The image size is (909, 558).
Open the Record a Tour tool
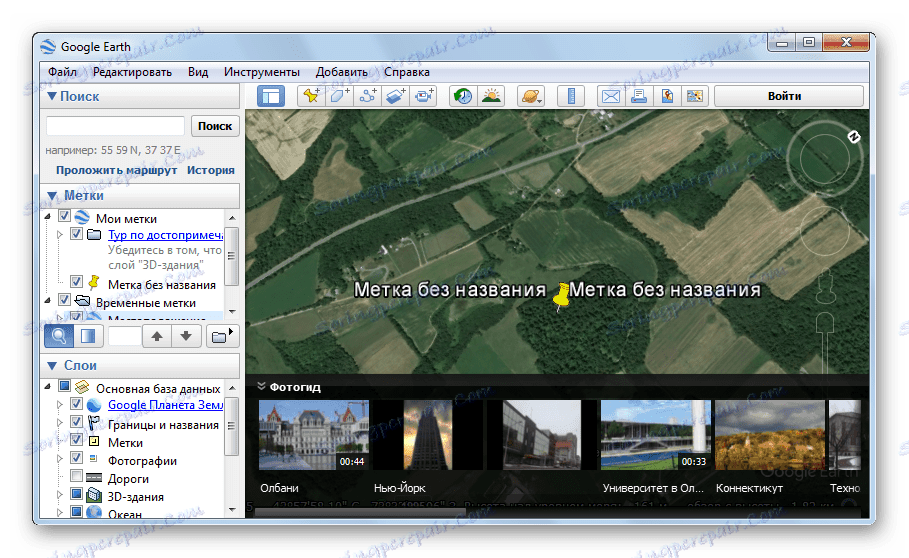click(424, 97)
